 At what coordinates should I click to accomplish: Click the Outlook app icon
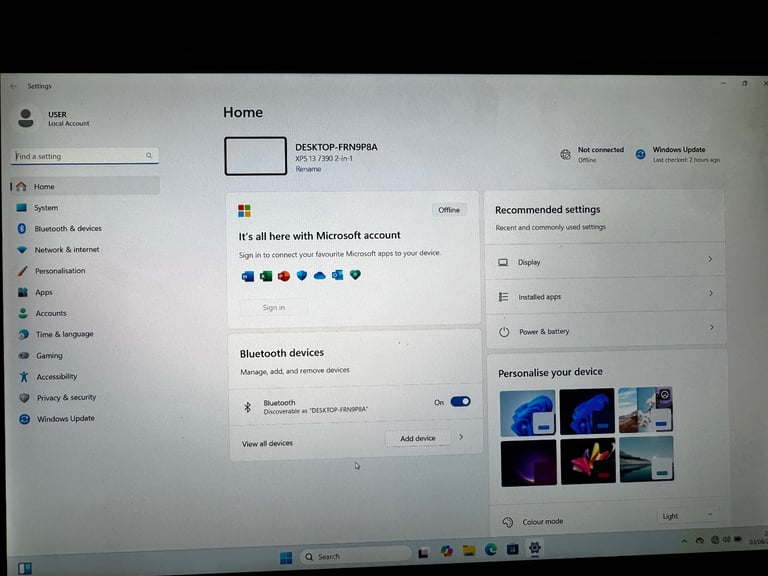point(337,275)
